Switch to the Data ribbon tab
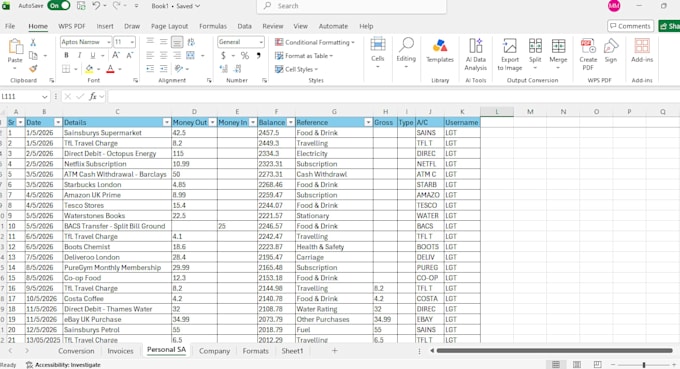The image size is (680, 369). (x=244, y=26)
